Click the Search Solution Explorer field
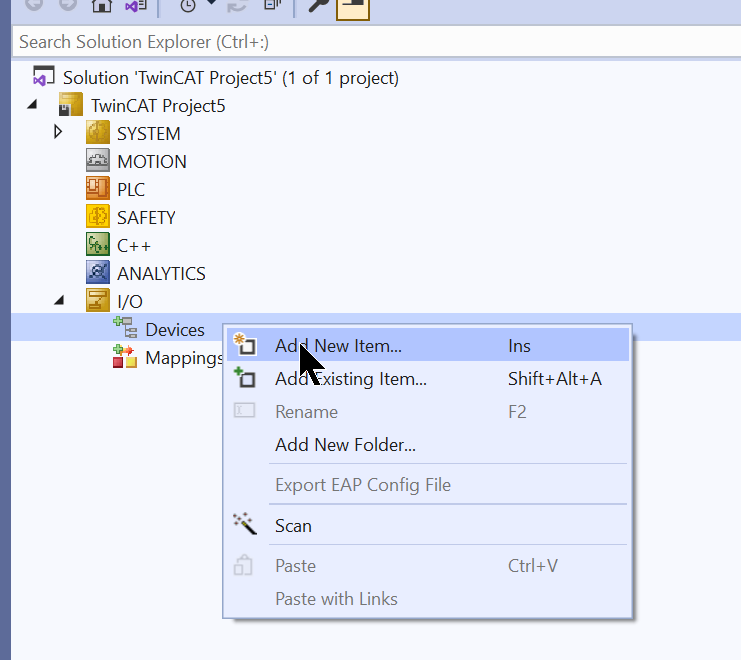 pyautogui.click(x=376, y=42)
